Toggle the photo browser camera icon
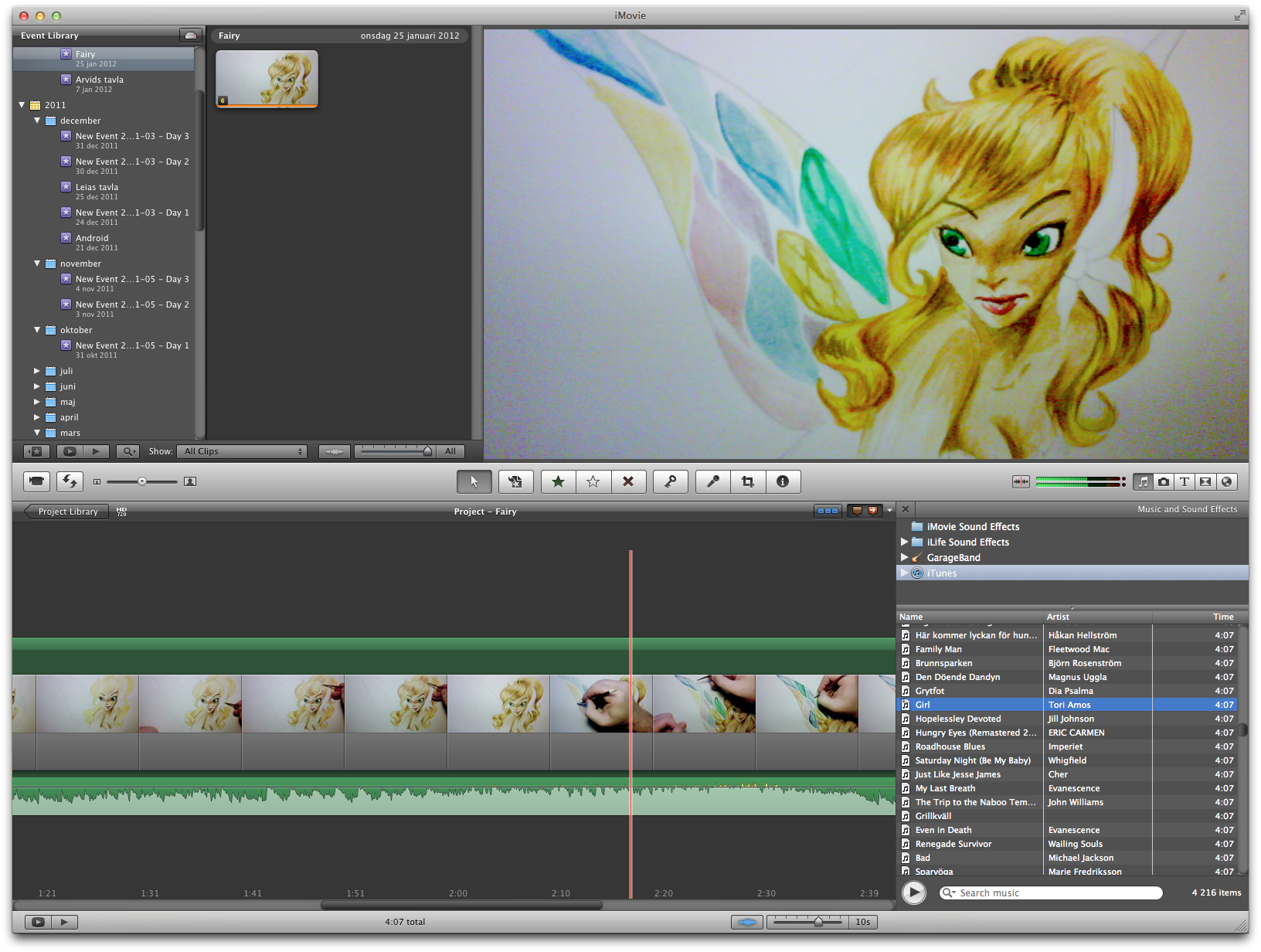The height and width of the screenshot is (952, 1261). [1164, 481]
